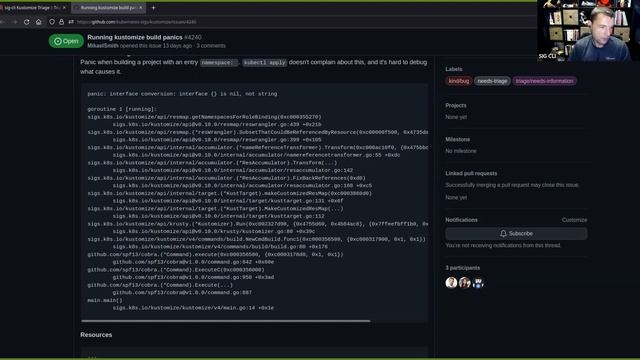The height and width of the screenshot is (360, 640).
Task: Close the Running kustomize build panics tab
Action: (141, 7)
